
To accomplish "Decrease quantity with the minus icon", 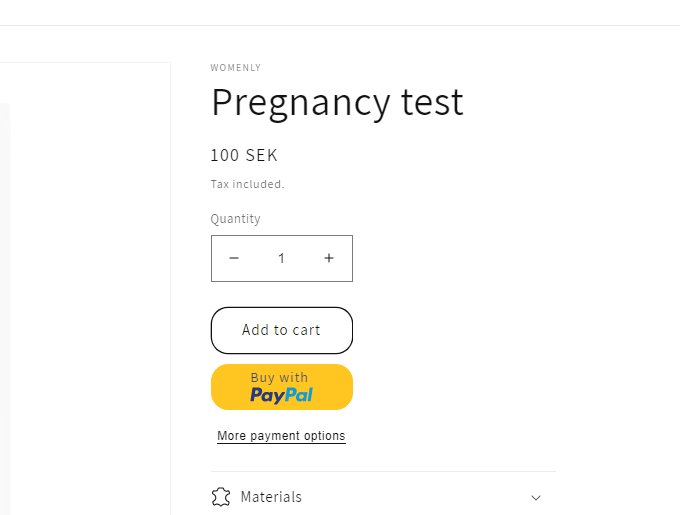I will 234,258.
